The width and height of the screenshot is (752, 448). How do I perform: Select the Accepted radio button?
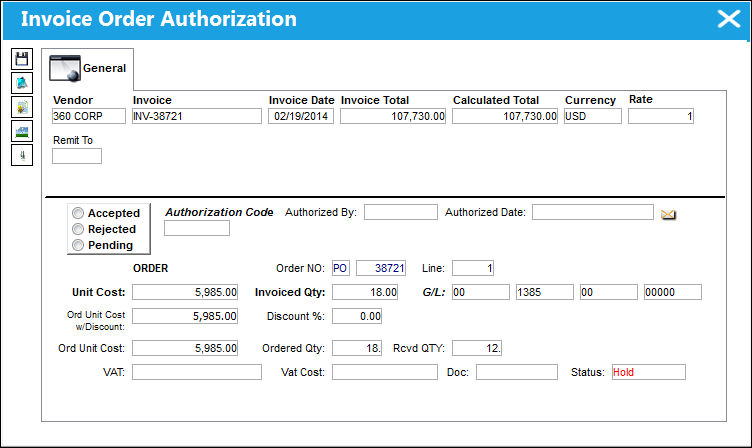(78, 212)
